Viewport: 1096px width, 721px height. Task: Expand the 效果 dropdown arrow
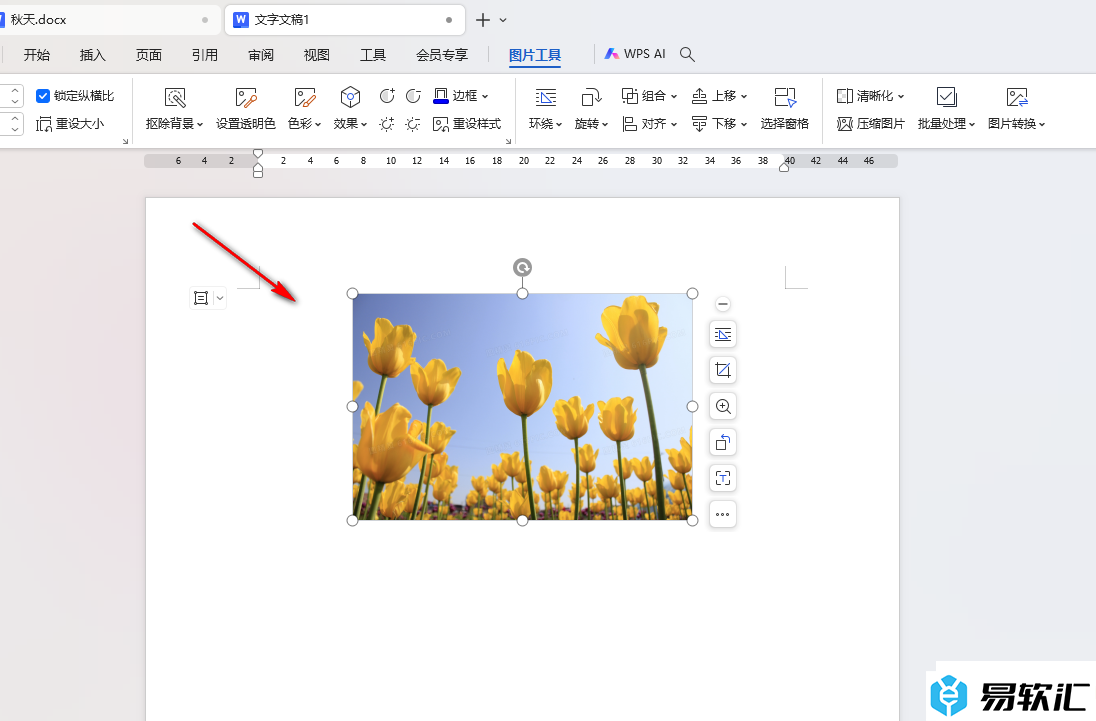click(363, 124)
